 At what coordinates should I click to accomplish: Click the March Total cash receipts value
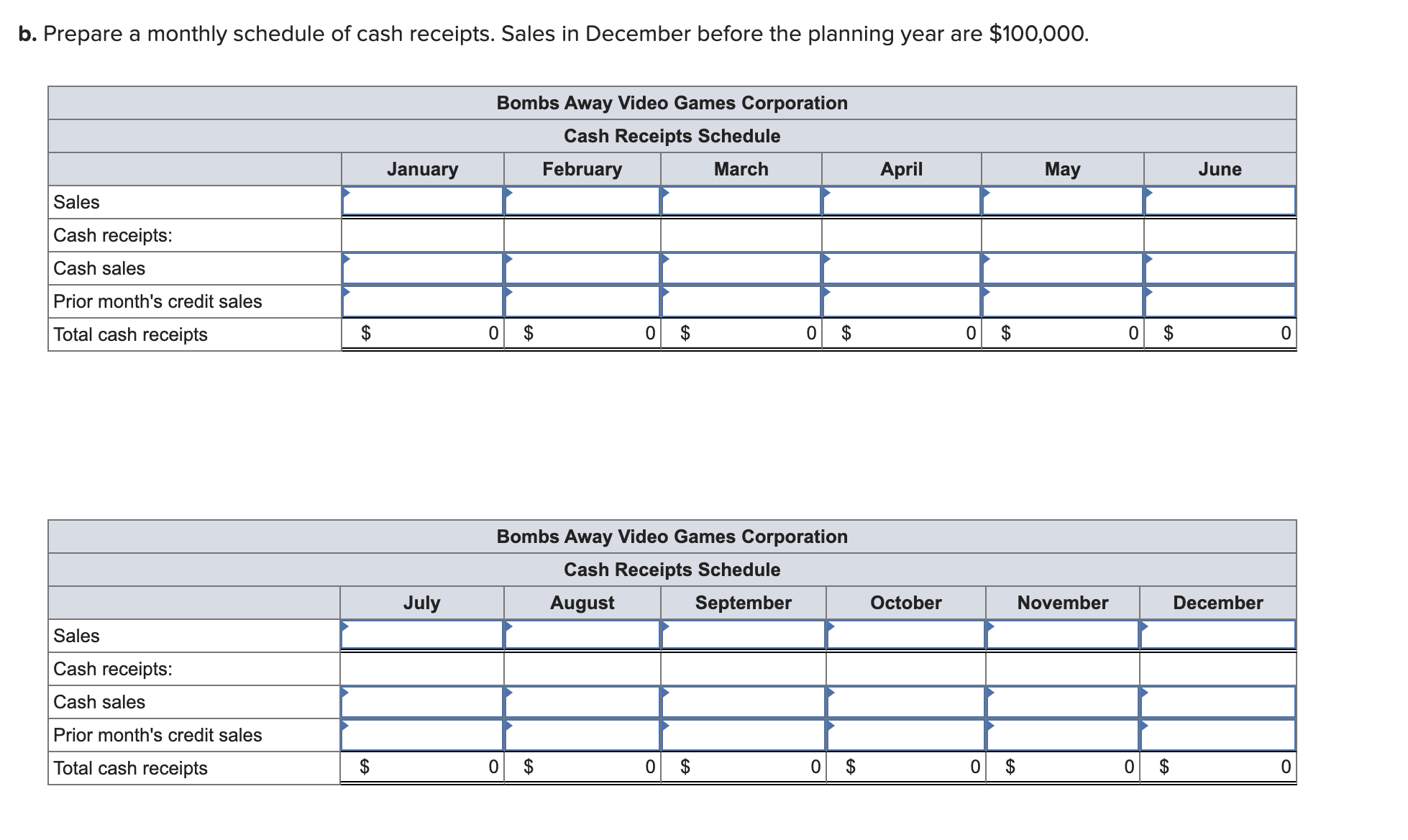[x=741, y=334]
